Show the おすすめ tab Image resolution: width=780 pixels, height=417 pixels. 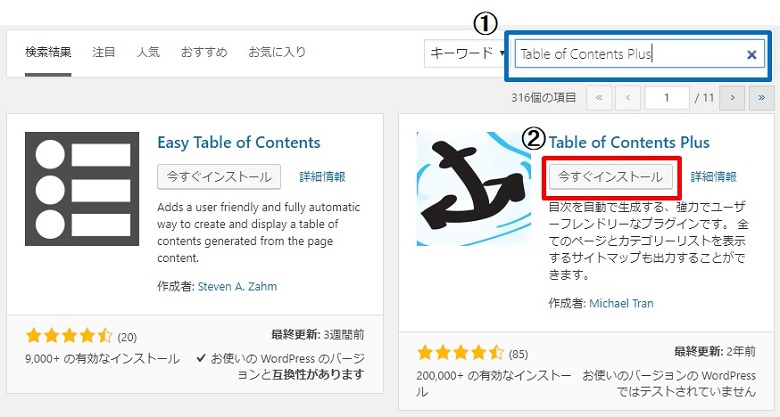tap(204, 51)
